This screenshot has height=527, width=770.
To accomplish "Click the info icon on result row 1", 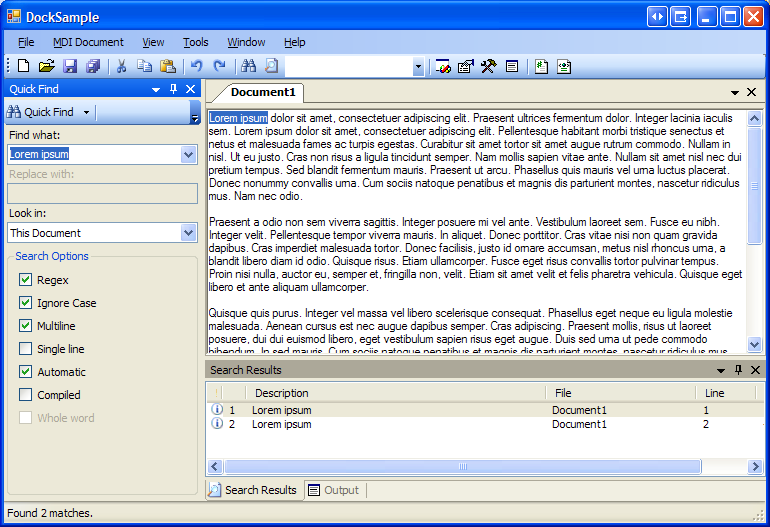I will [x=217, y=409].
